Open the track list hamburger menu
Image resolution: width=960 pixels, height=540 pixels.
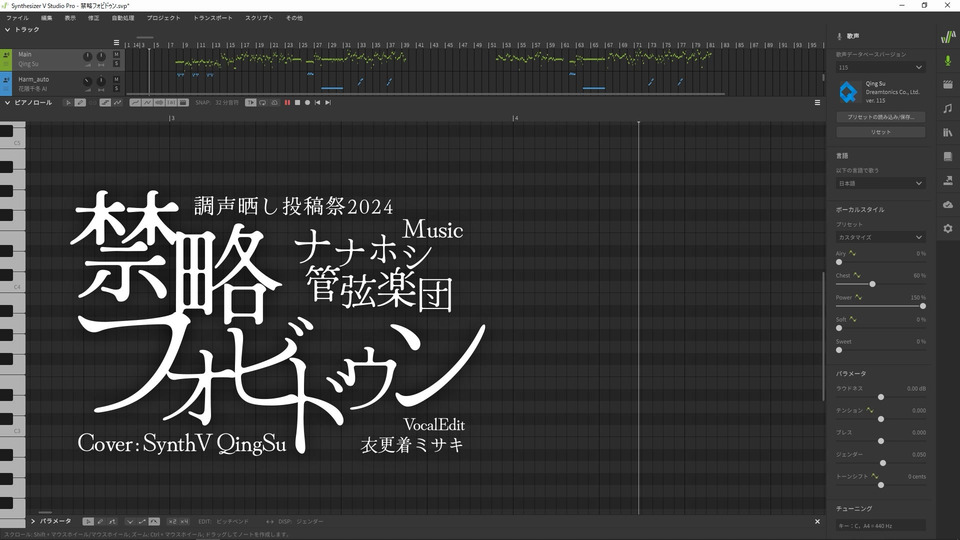[116, 43]
